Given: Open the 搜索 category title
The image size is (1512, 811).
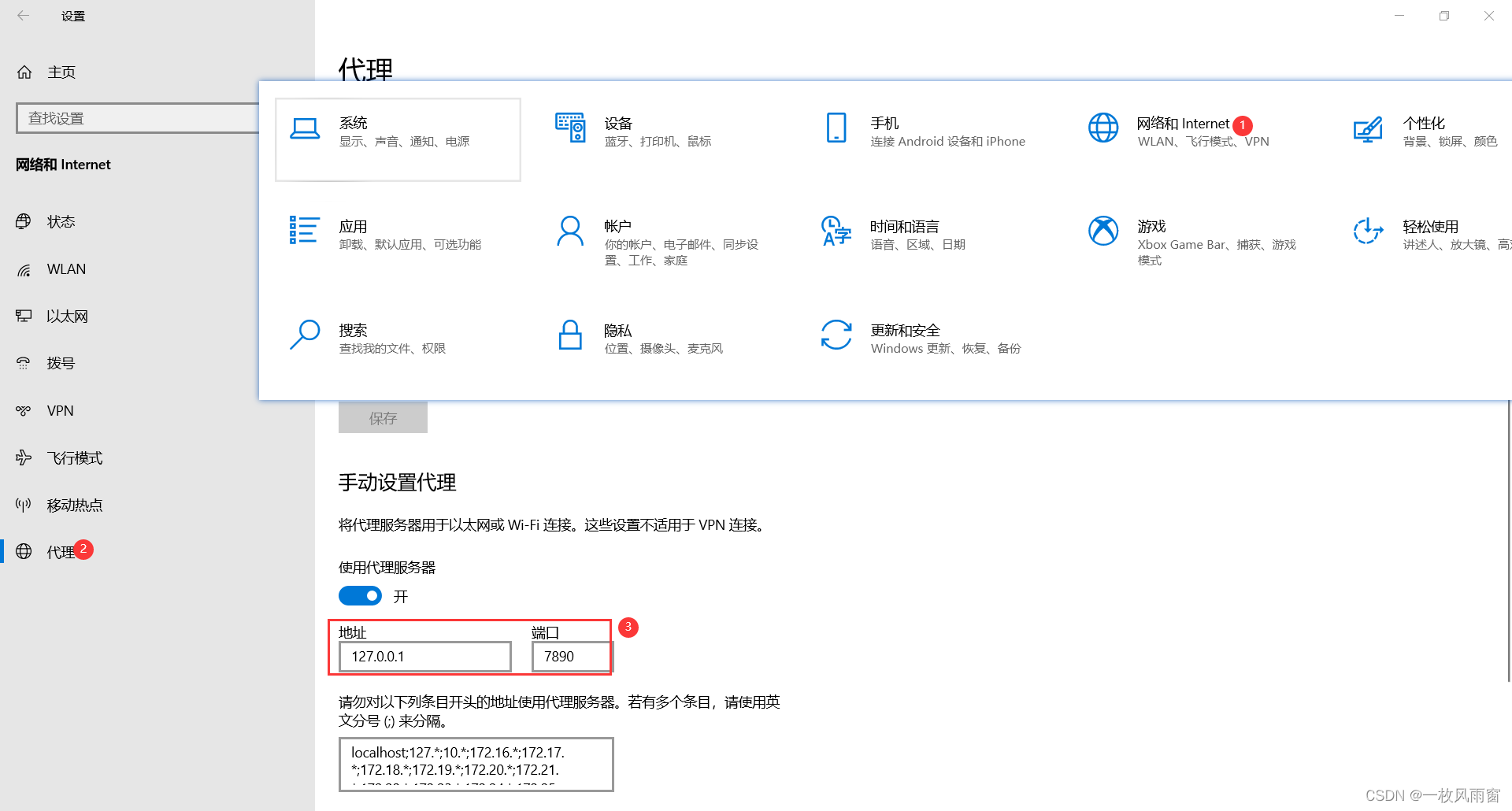Looking at the screenshot, I should tap(354, 331).
